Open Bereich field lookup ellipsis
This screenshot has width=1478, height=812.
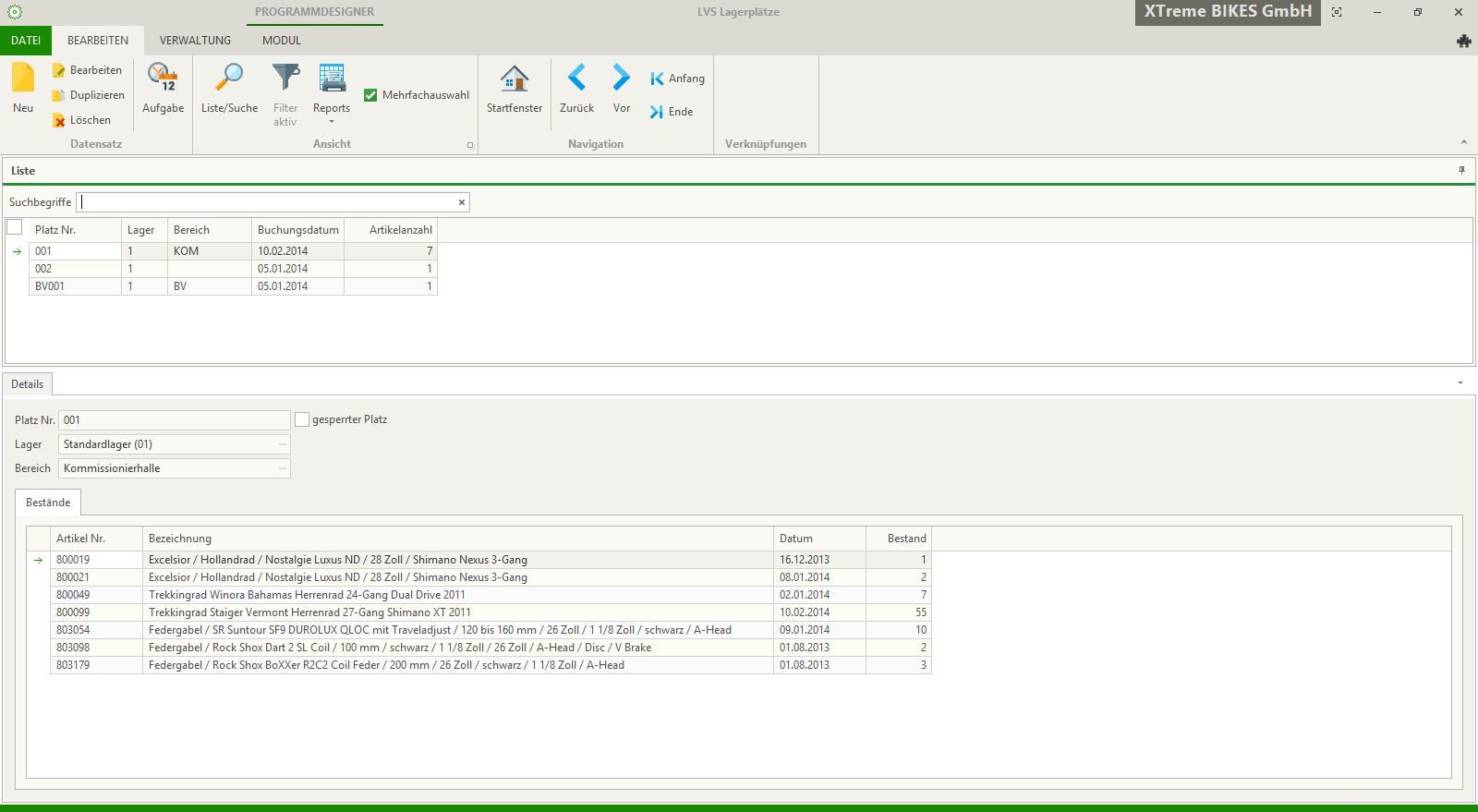coord(283,468)
